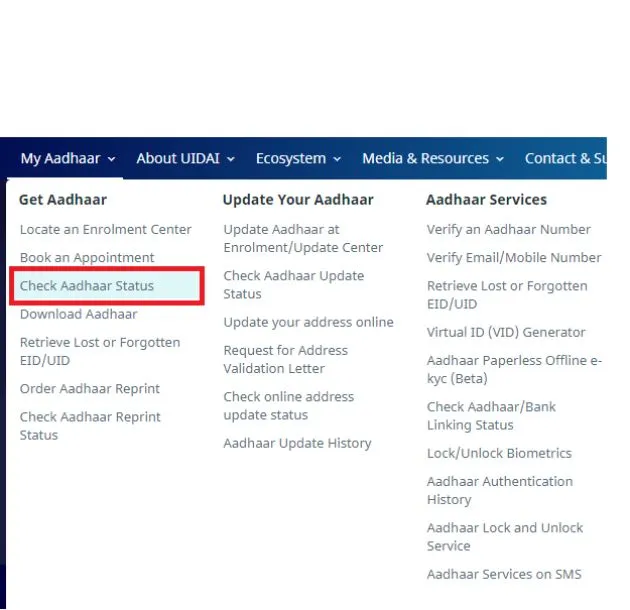Viewport: 630px width, 610px height.
Task: Select Update your address online
Action: click(308, 322)
